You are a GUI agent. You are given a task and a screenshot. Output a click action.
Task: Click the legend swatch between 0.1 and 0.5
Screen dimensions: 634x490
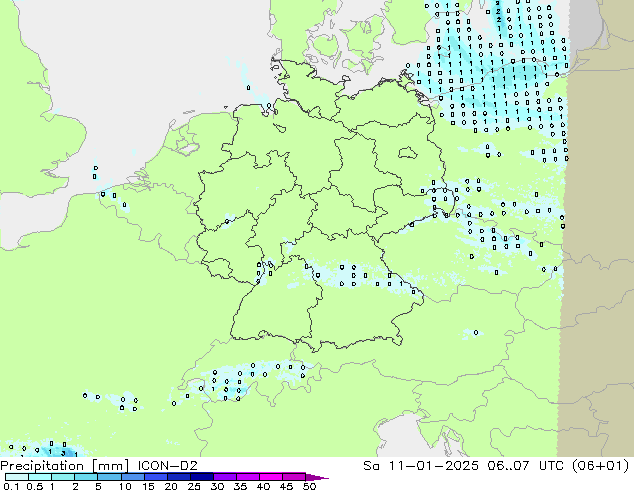pos(17,477)
